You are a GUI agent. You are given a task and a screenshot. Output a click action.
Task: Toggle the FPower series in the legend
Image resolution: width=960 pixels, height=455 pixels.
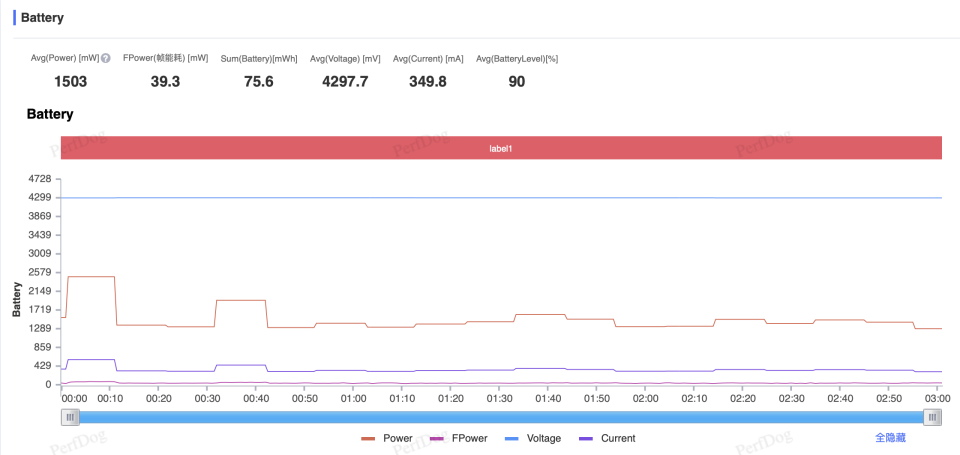[459, 438]
